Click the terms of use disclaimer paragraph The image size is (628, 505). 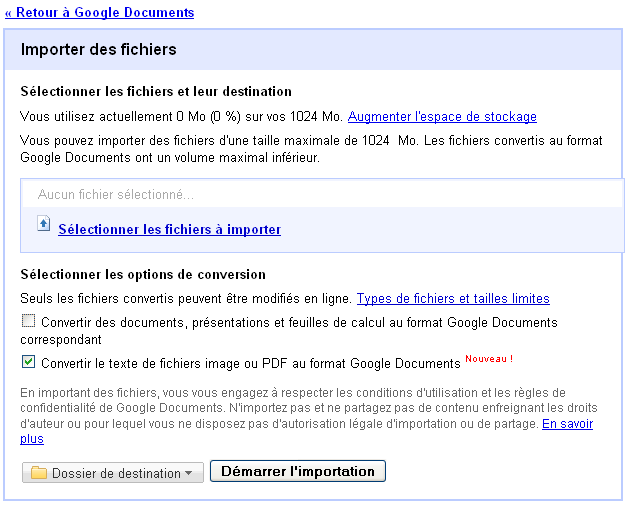(x=300, y=408)
